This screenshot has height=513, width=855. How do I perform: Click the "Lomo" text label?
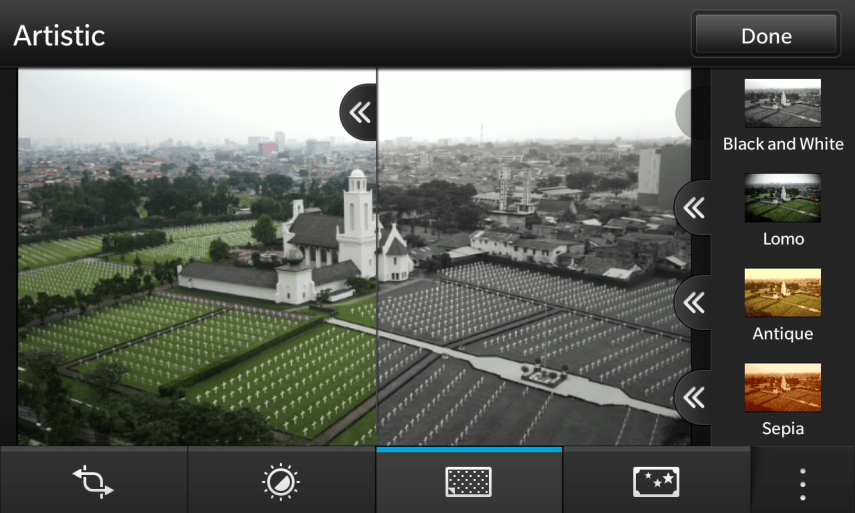coord(783,239)
